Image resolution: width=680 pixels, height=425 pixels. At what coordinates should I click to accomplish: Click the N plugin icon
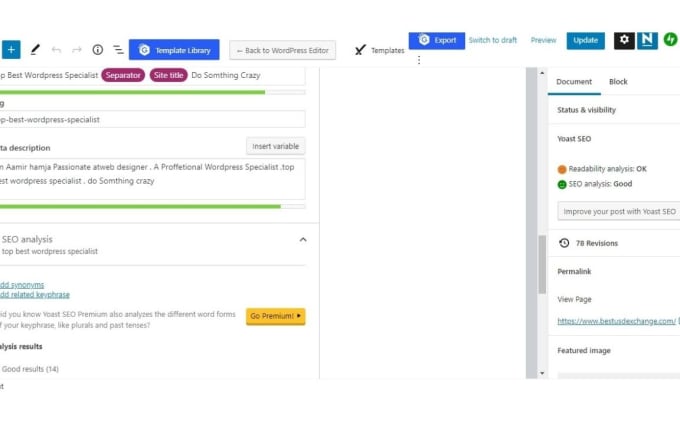(x=647, y=40)
